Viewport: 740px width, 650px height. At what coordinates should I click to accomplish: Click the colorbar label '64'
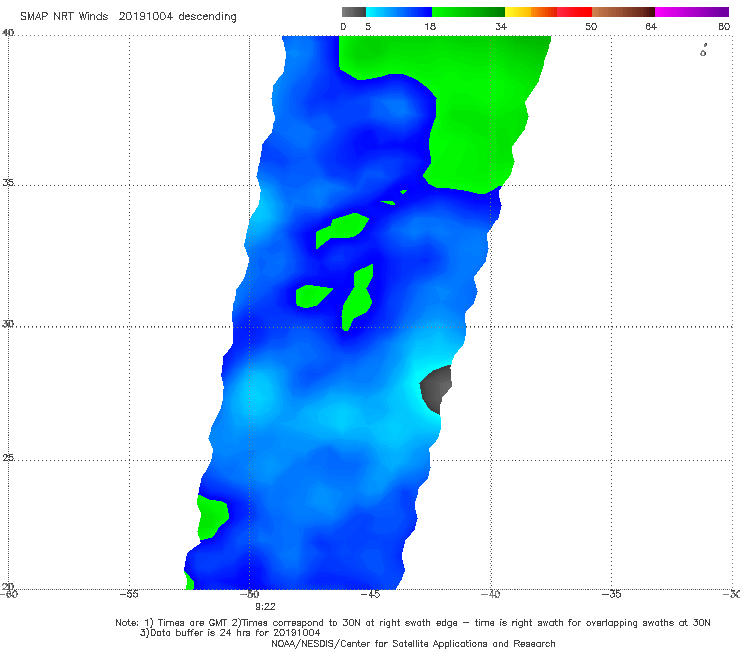(x=651, y=26)
